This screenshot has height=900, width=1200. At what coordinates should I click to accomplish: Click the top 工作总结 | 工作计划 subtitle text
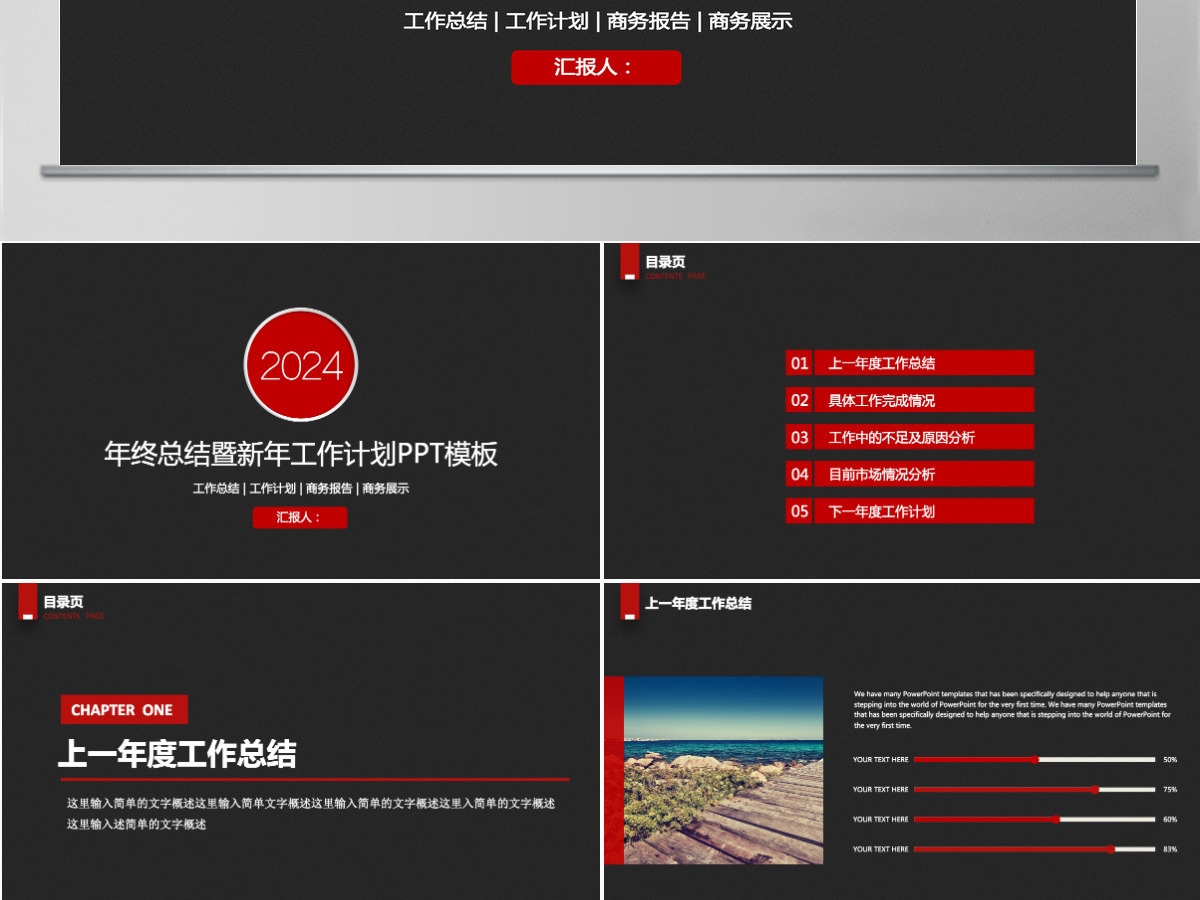point(598,21)
